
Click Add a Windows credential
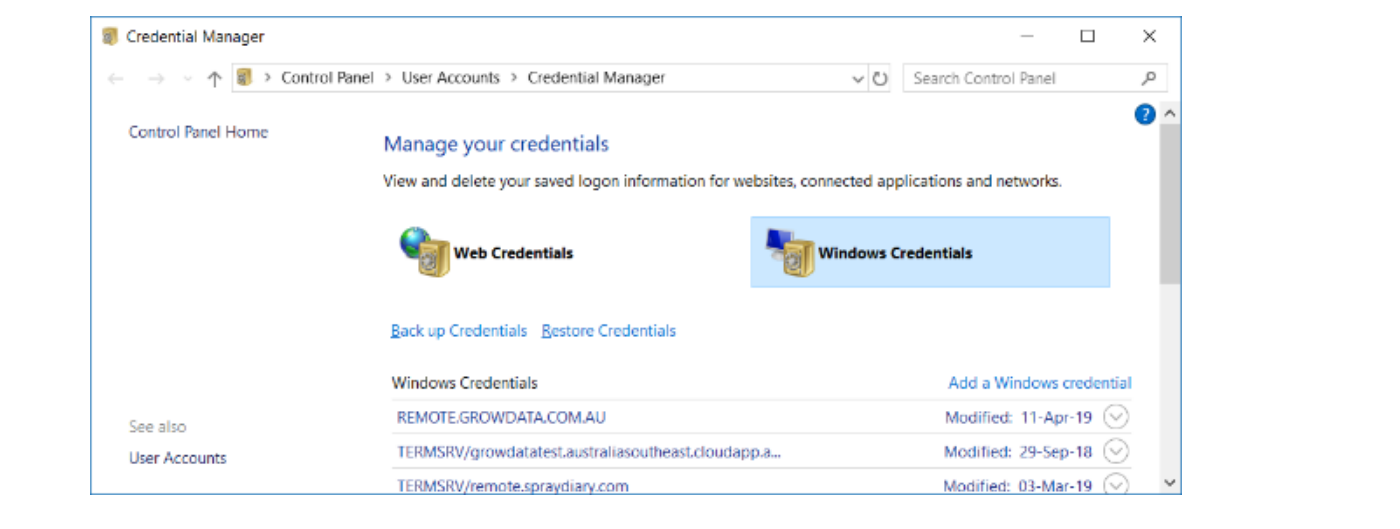point(1040,383)
